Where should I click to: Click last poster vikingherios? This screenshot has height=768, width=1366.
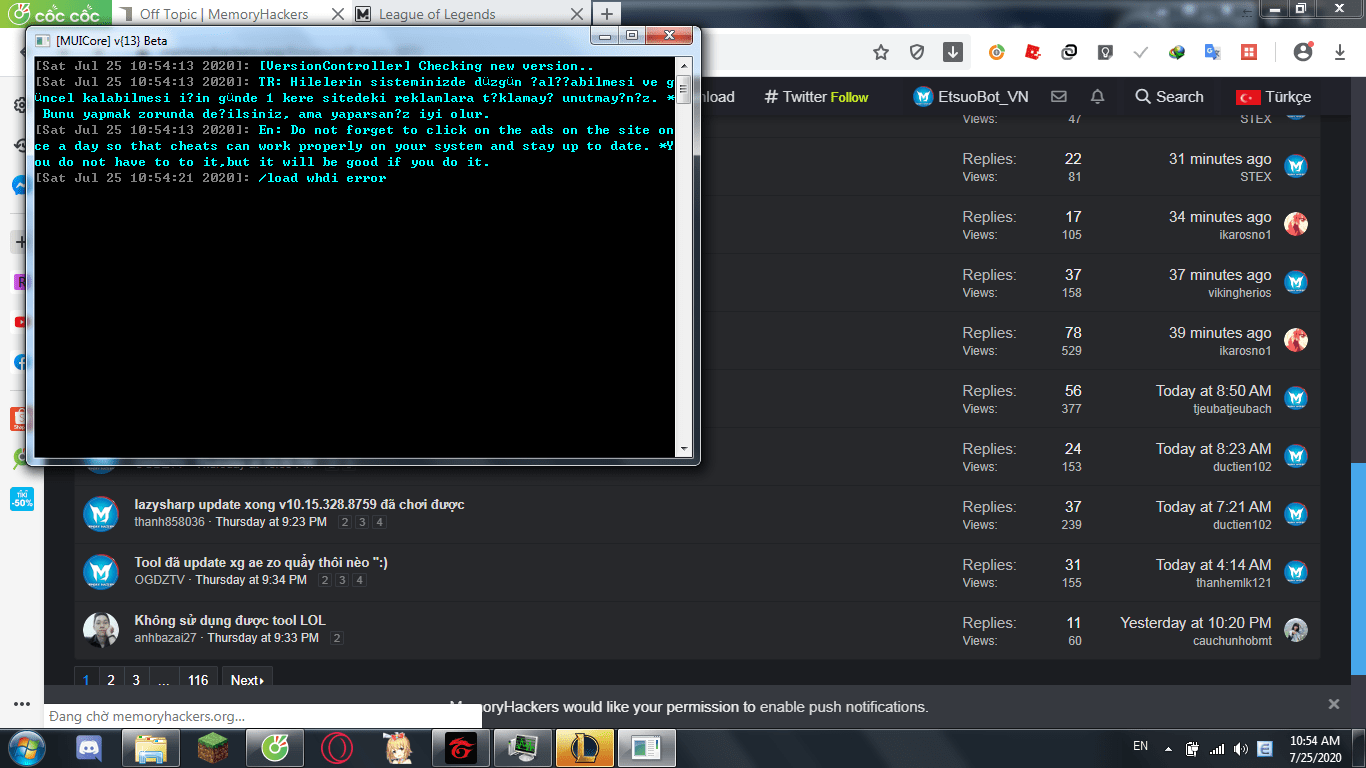(x=1239, y=293)
